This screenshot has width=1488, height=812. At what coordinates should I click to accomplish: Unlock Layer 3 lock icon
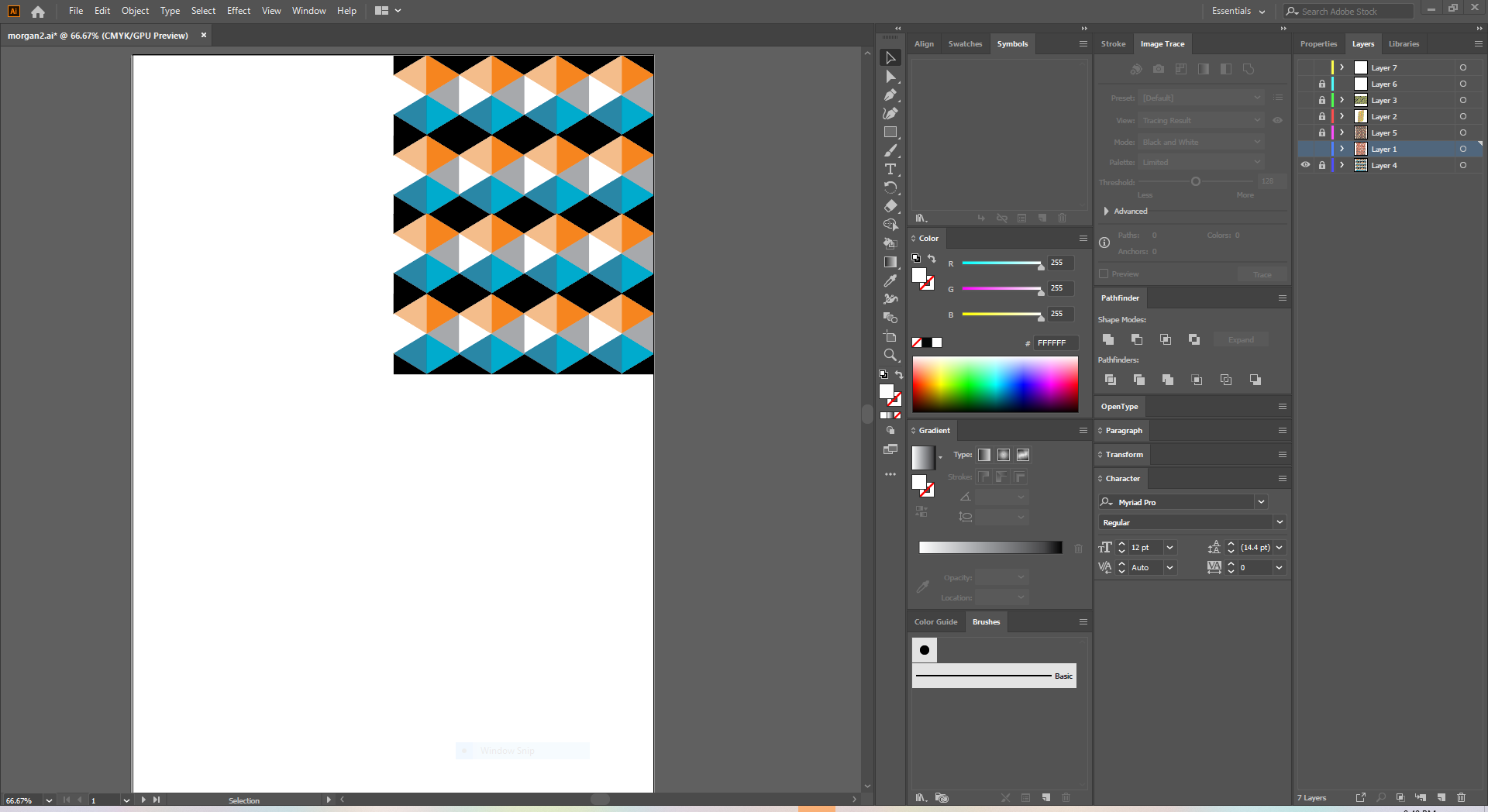coord(1322,100)
